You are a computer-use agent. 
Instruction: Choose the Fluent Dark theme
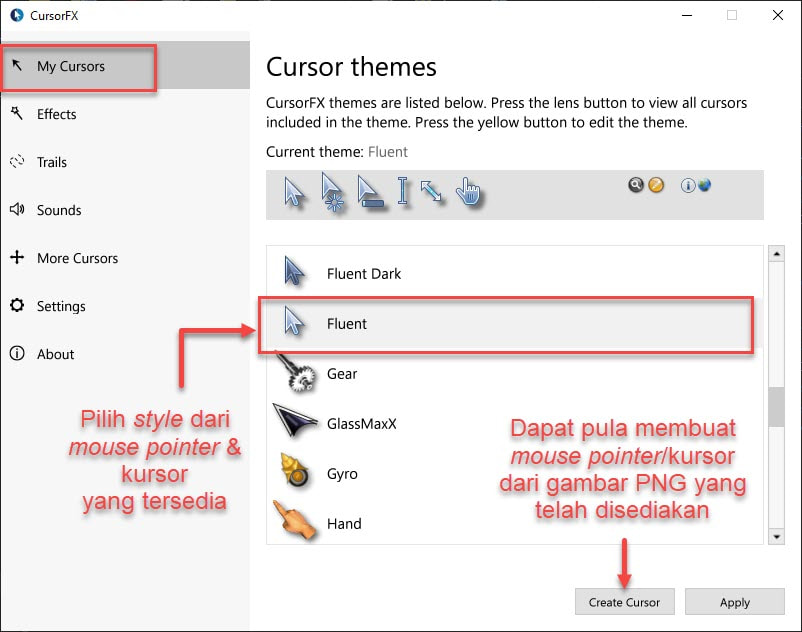(515, 274)
